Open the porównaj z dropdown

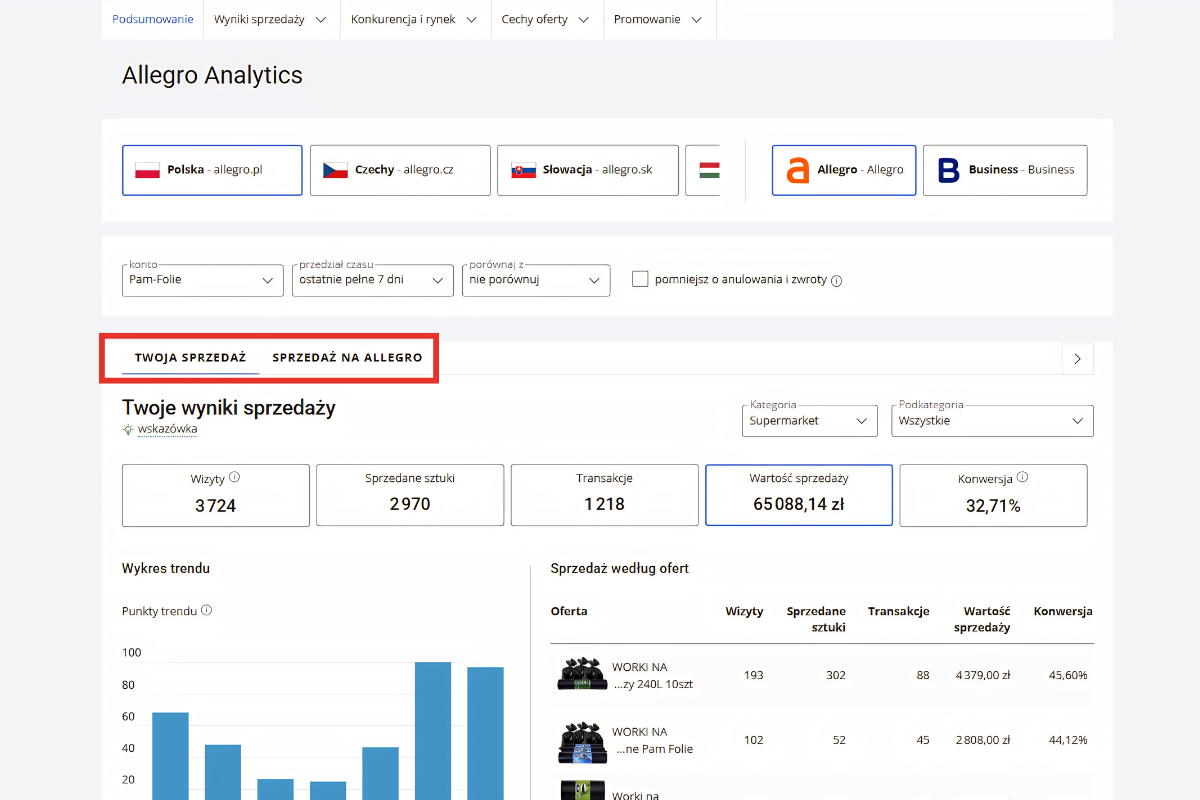[536, 280]
